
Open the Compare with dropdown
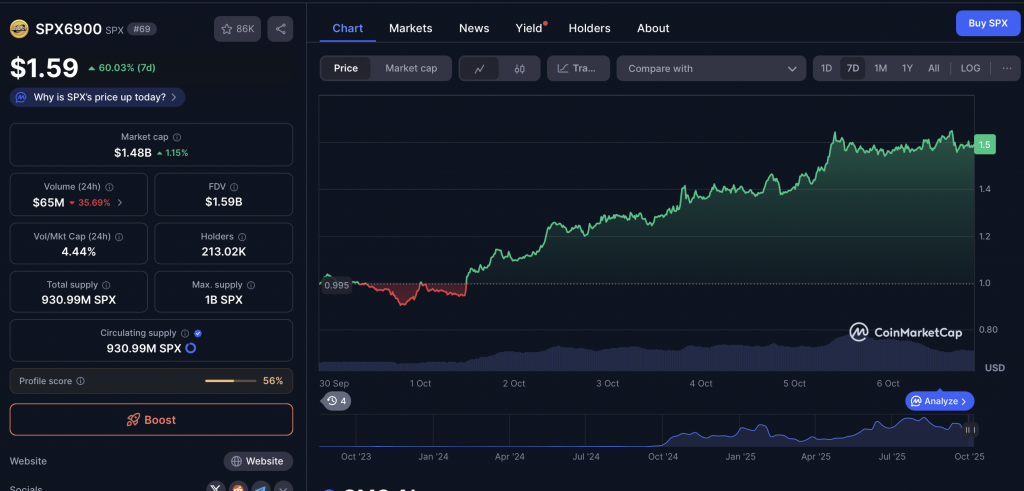click(711, 69)
